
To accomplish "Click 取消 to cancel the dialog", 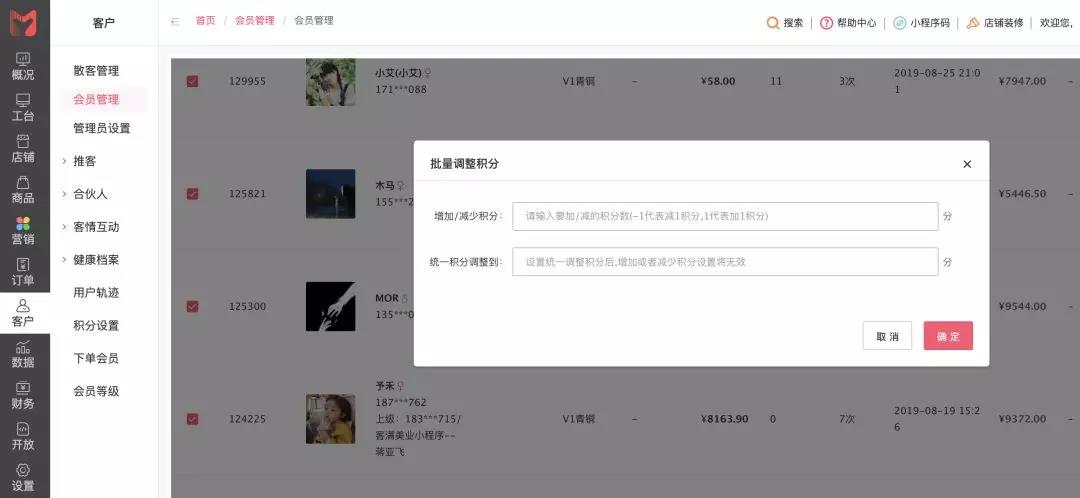I will coord(887,336).
